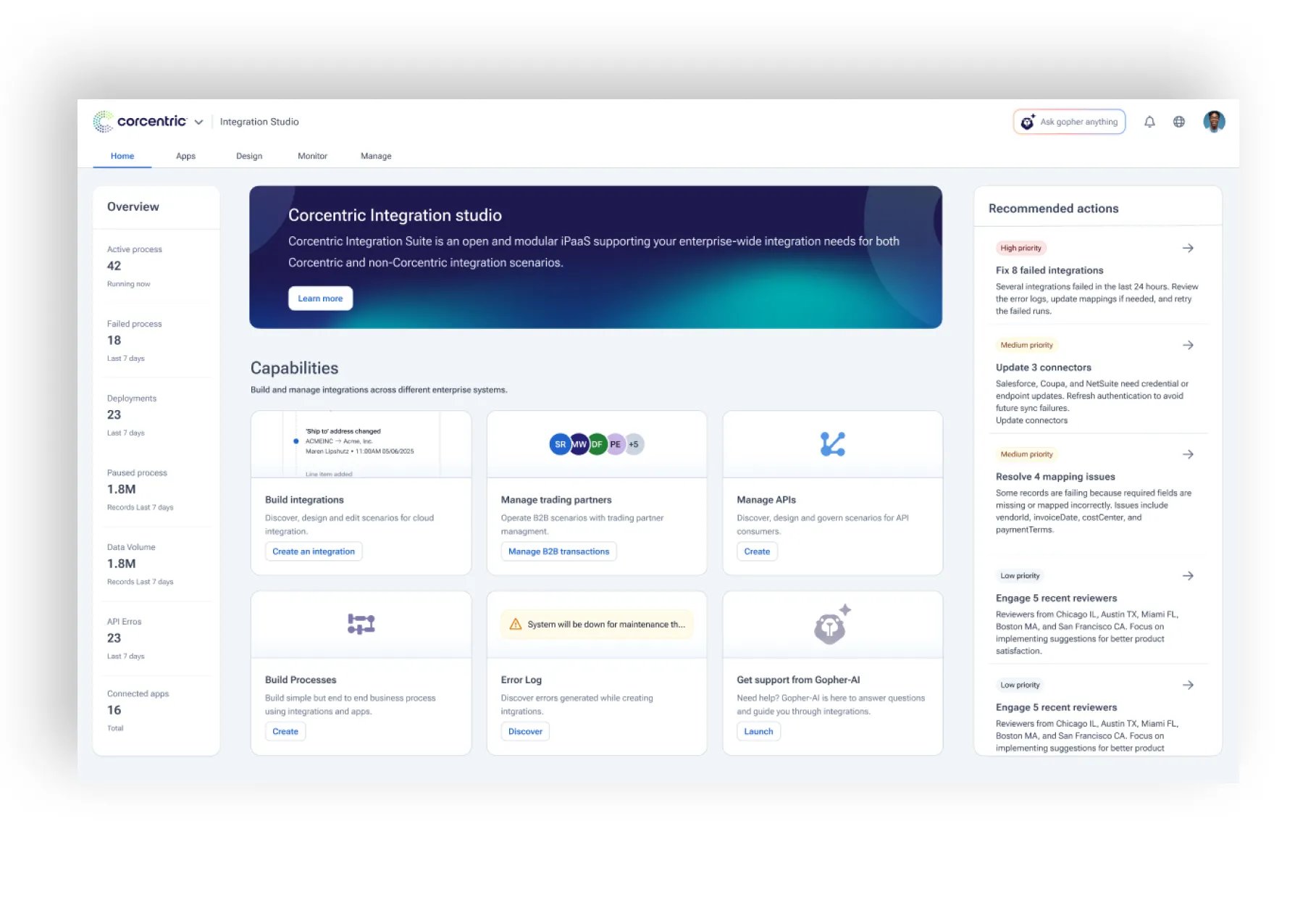Click the Ask gopher anything field

pyautogui.click(x=1069, y=122)
